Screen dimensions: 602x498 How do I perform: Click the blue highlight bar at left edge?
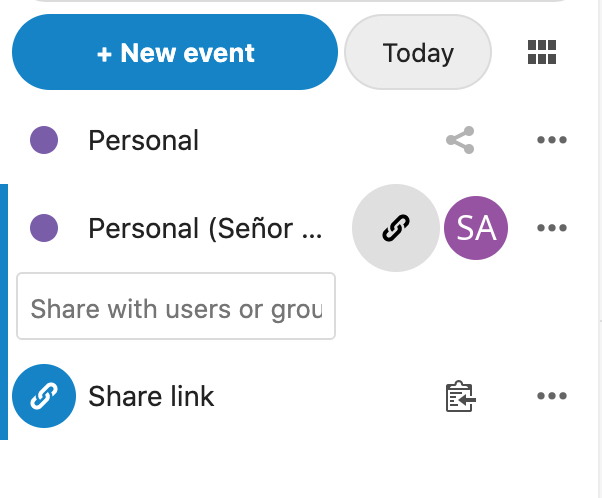coord(4,311)
